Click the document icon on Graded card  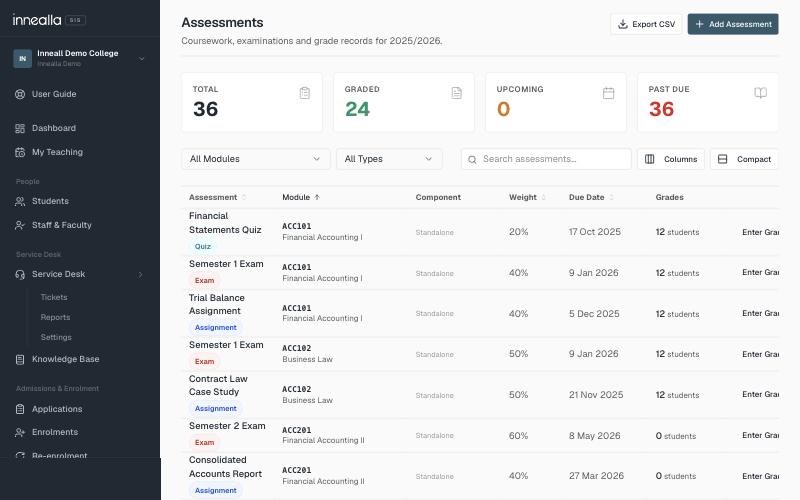457,93
